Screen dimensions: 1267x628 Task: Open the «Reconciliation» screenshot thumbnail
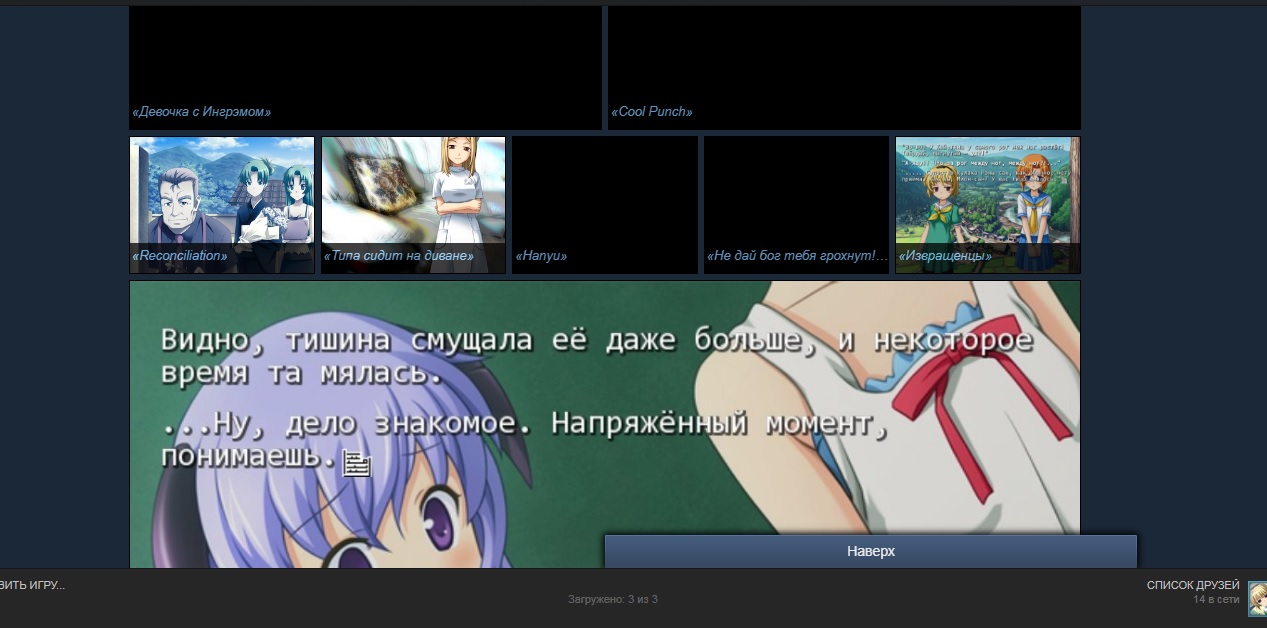(x=222, y=205)
